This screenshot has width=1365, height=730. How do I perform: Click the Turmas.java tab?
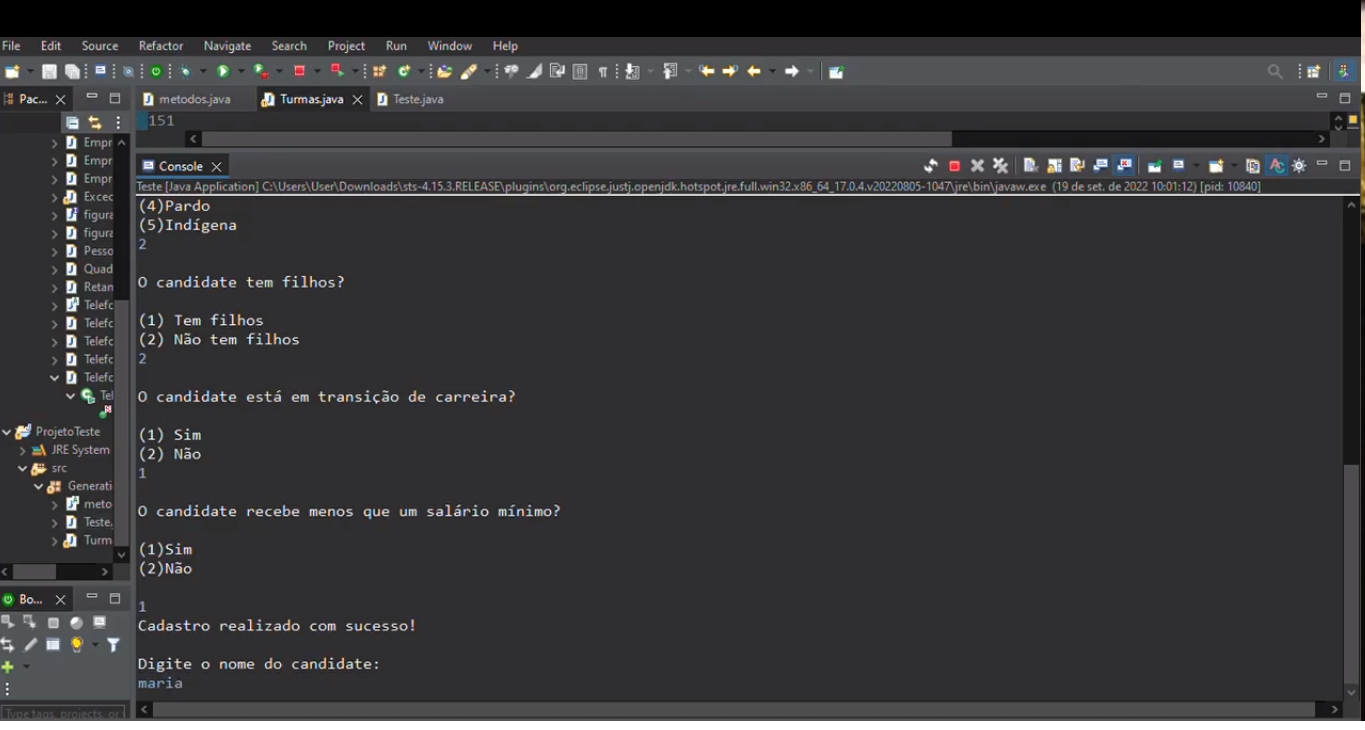[x=313, y=99]
